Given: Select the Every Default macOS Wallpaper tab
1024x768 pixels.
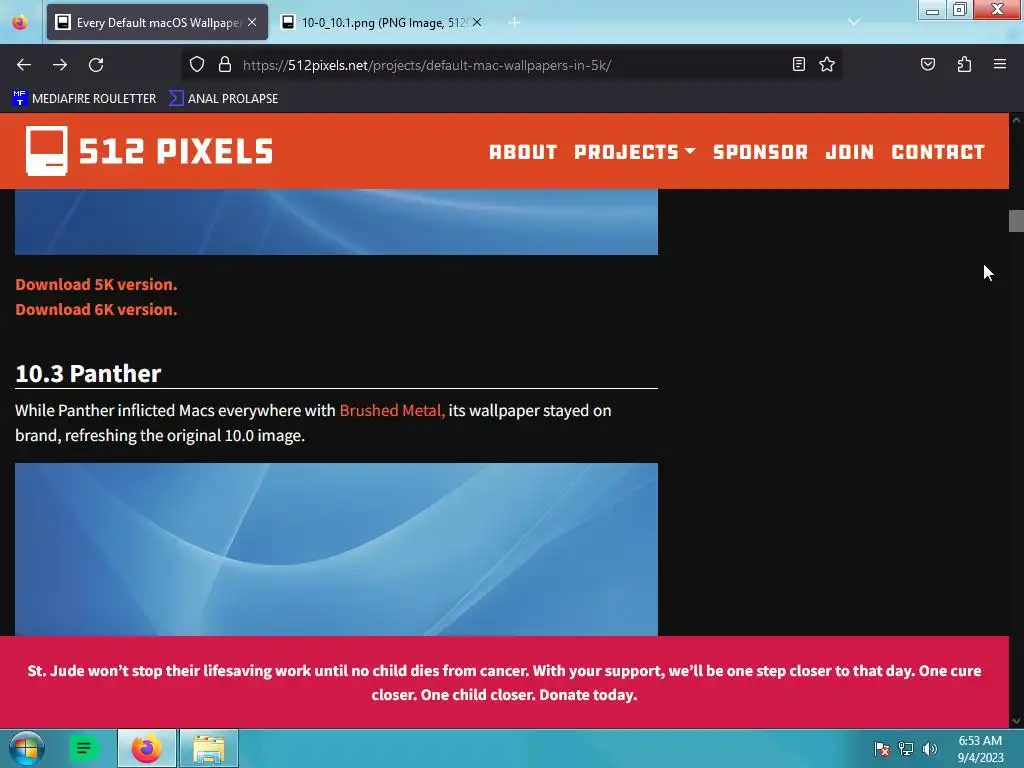Looking at the screenshot, I should [157, 22].
